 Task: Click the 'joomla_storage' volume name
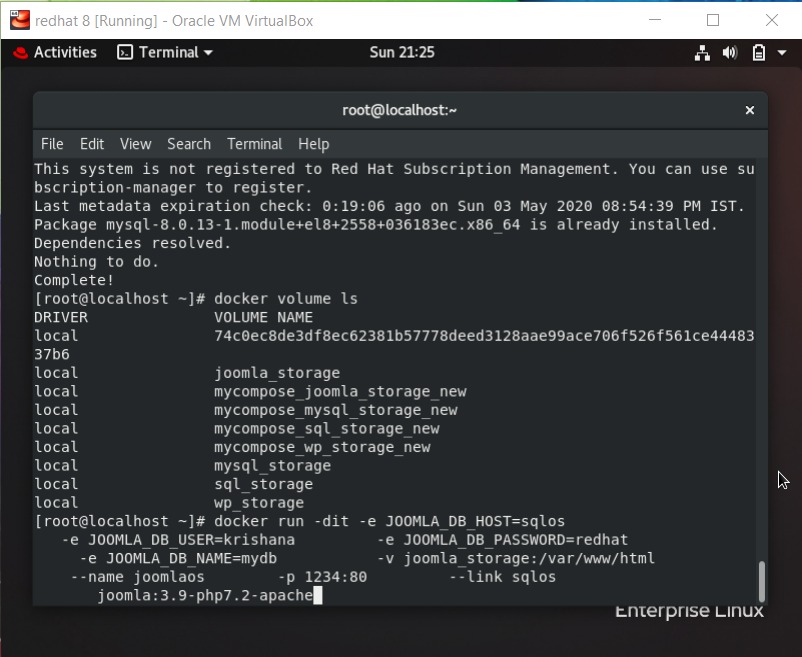(277, 373)
